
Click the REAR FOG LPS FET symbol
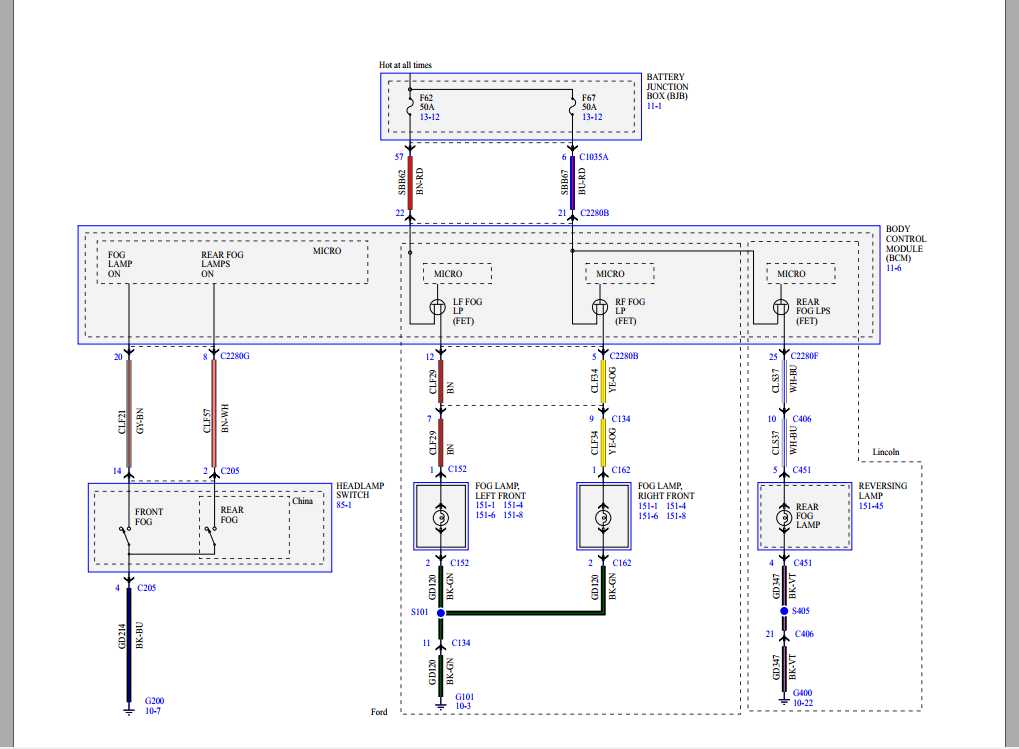point(781,307)
